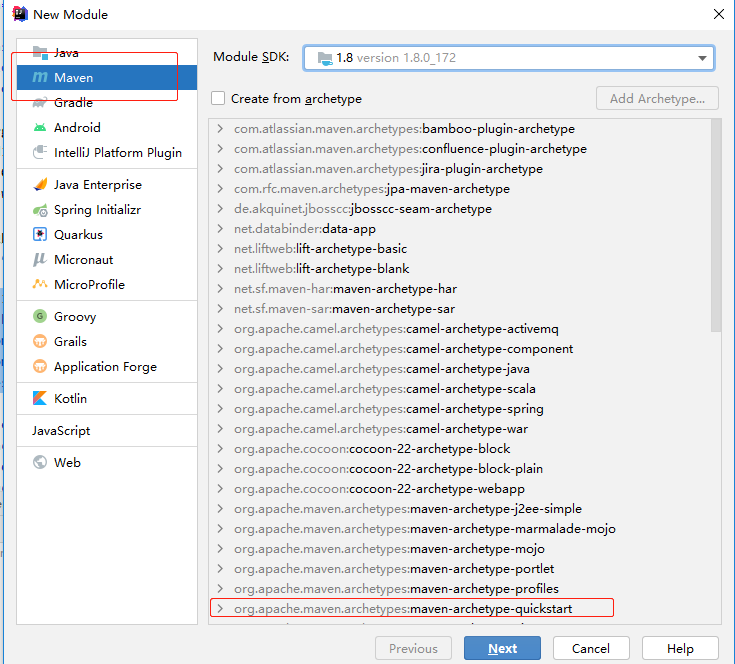Expand jira-plugin-archetype node
The image size is (735, 664).
point(220,169)
